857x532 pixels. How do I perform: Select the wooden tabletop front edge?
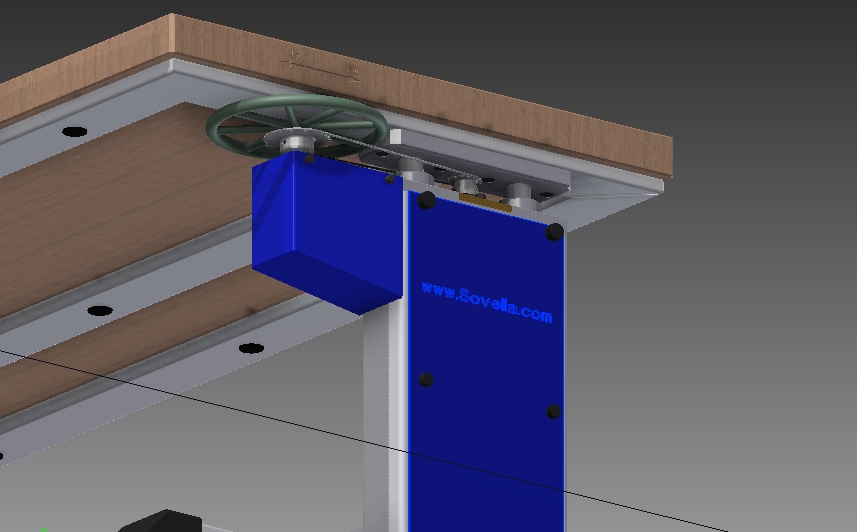click(421, 96)
